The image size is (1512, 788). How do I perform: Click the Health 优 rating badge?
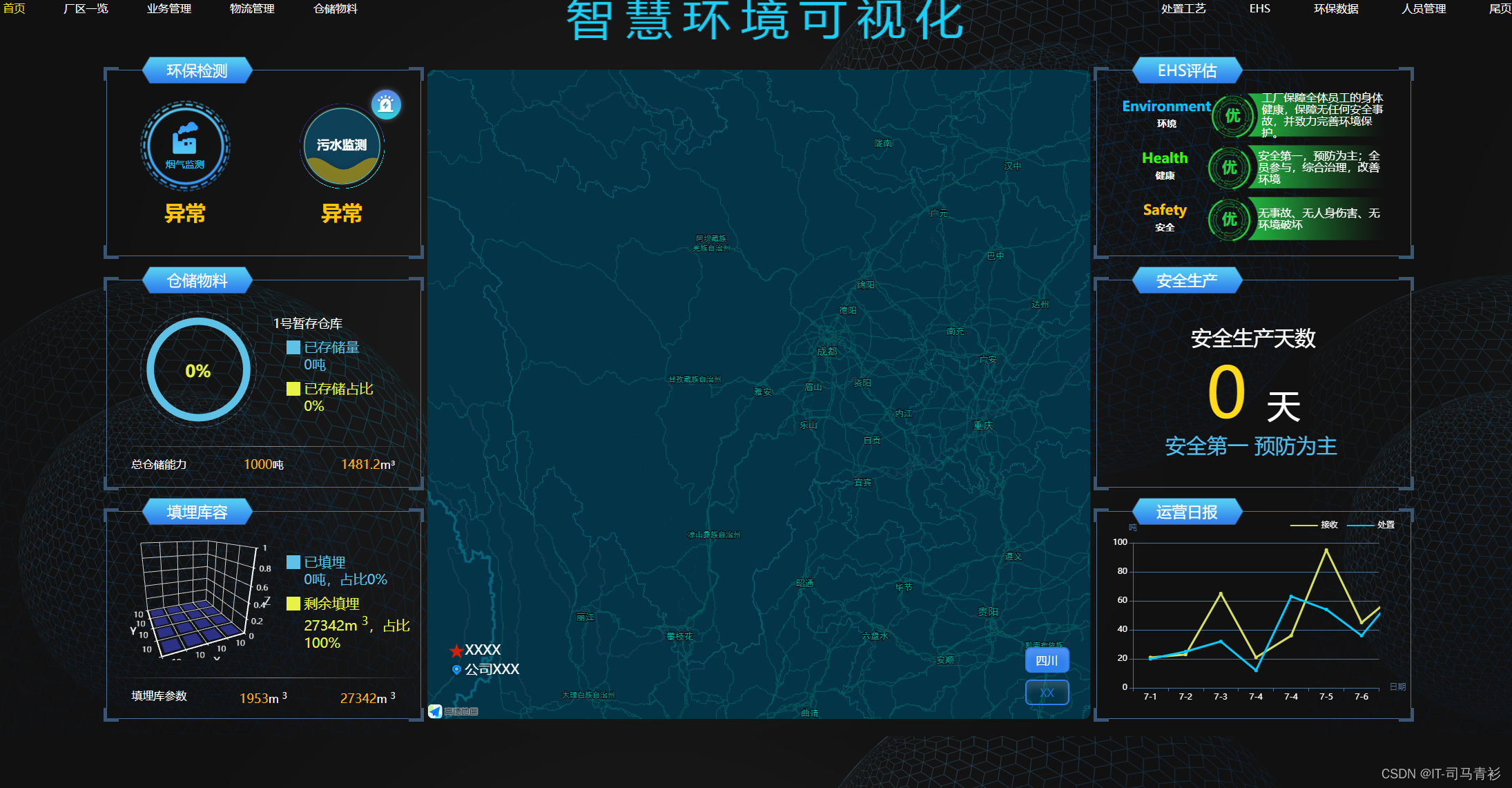coord(1230,168)
